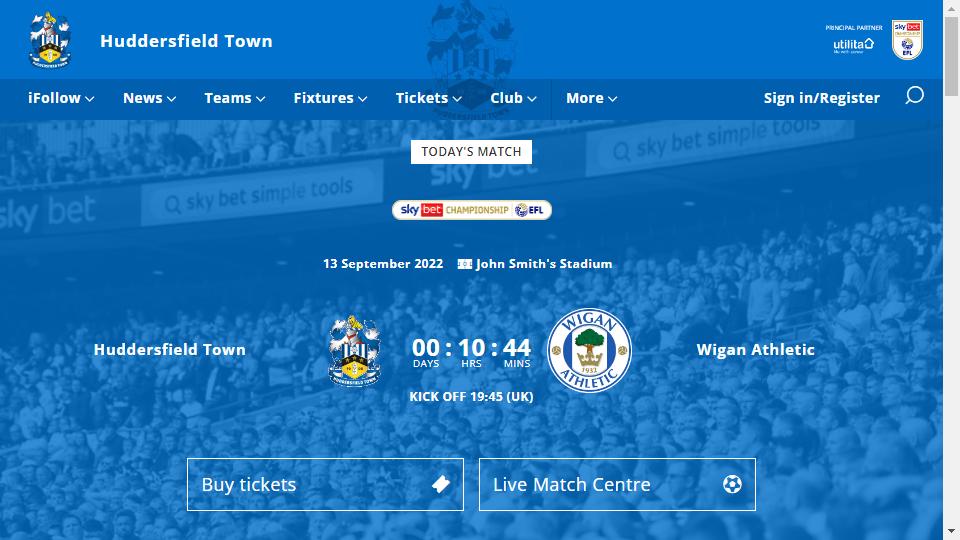Expand the News dropdown menu

click(x=149, y=98)
